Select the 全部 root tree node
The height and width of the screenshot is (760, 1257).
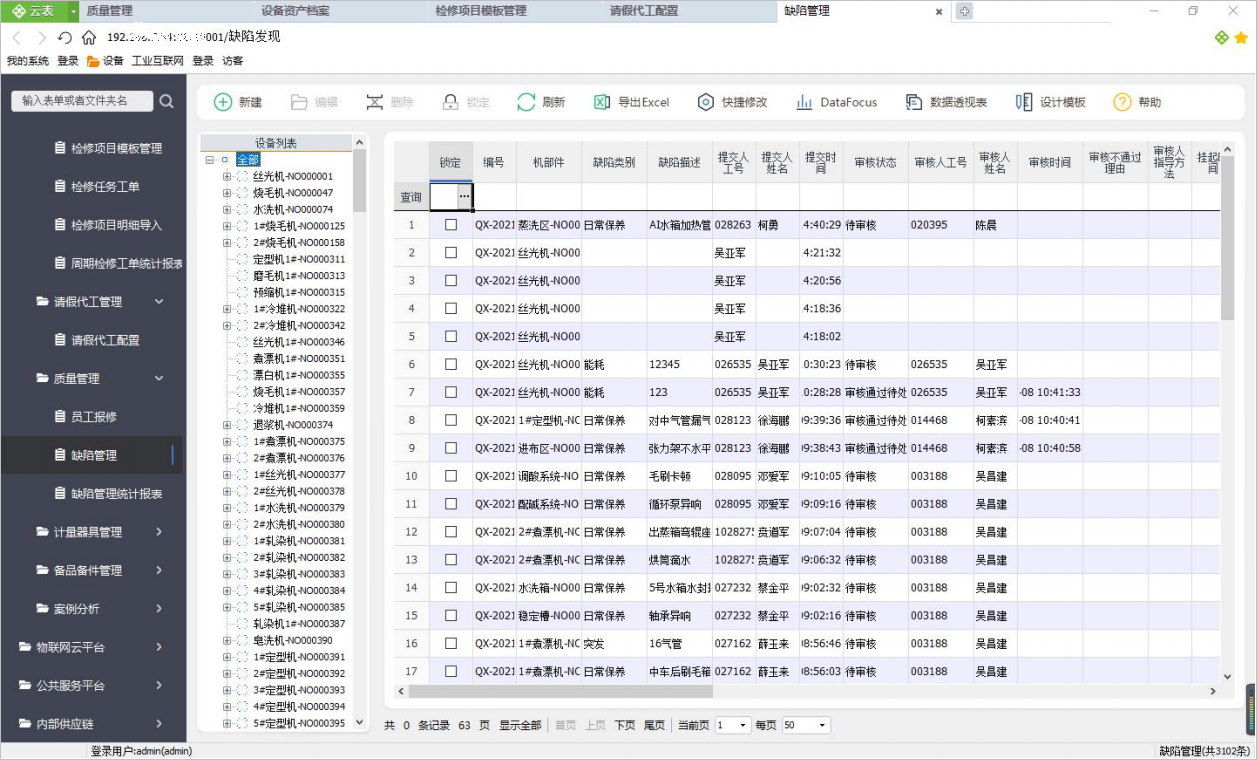tap(248, 160)
